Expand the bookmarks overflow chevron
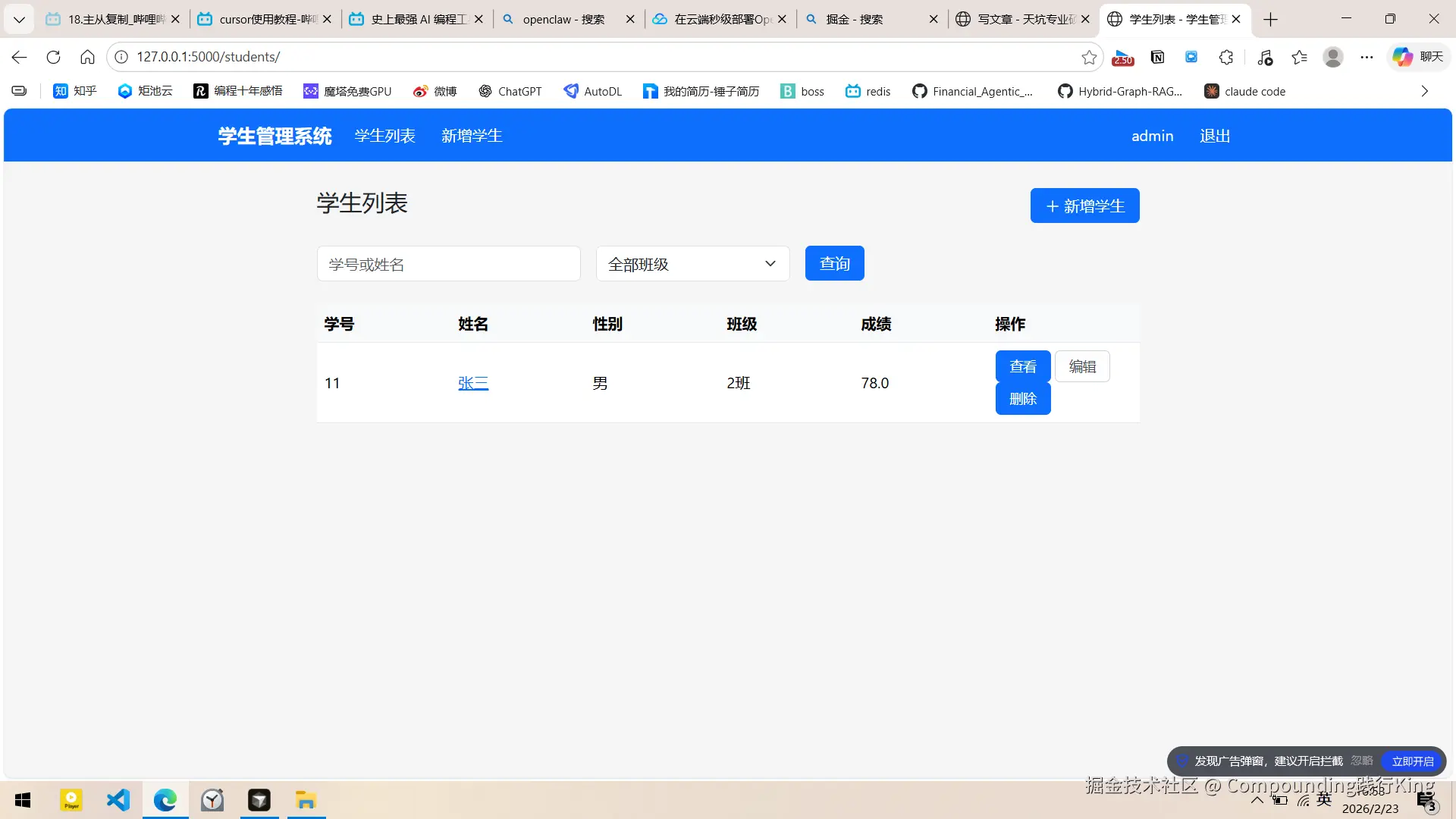1456x819 pixels. [x=1424, y=91]
